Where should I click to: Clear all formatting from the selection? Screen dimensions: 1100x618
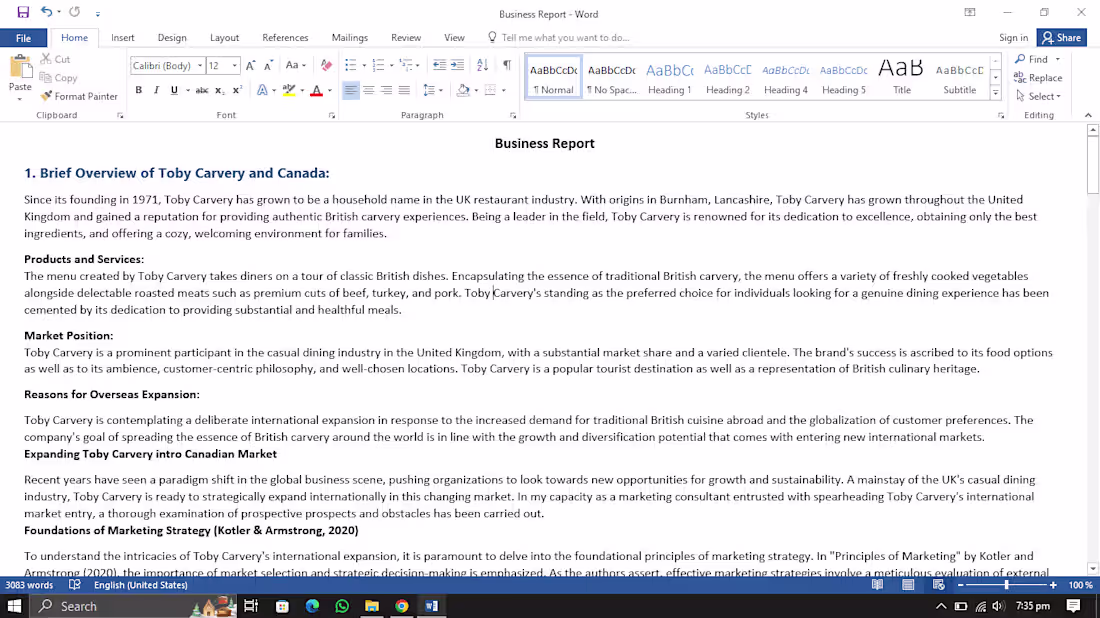[x=326, y=65]
